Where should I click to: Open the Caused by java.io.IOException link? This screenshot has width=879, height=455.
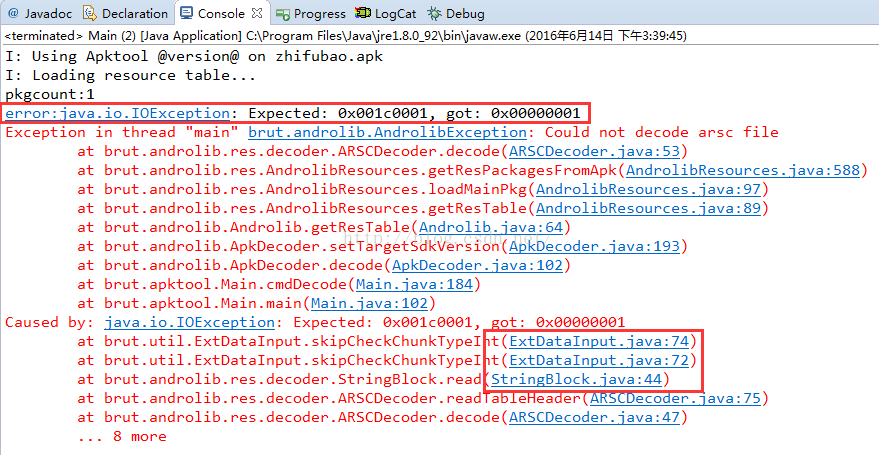point(189,323)
